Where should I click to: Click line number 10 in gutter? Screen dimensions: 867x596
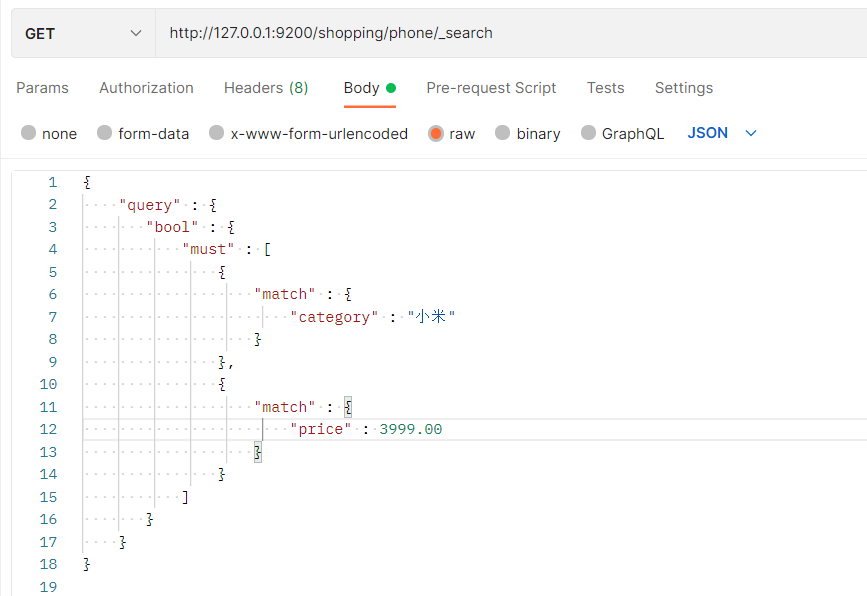[48, 384]
